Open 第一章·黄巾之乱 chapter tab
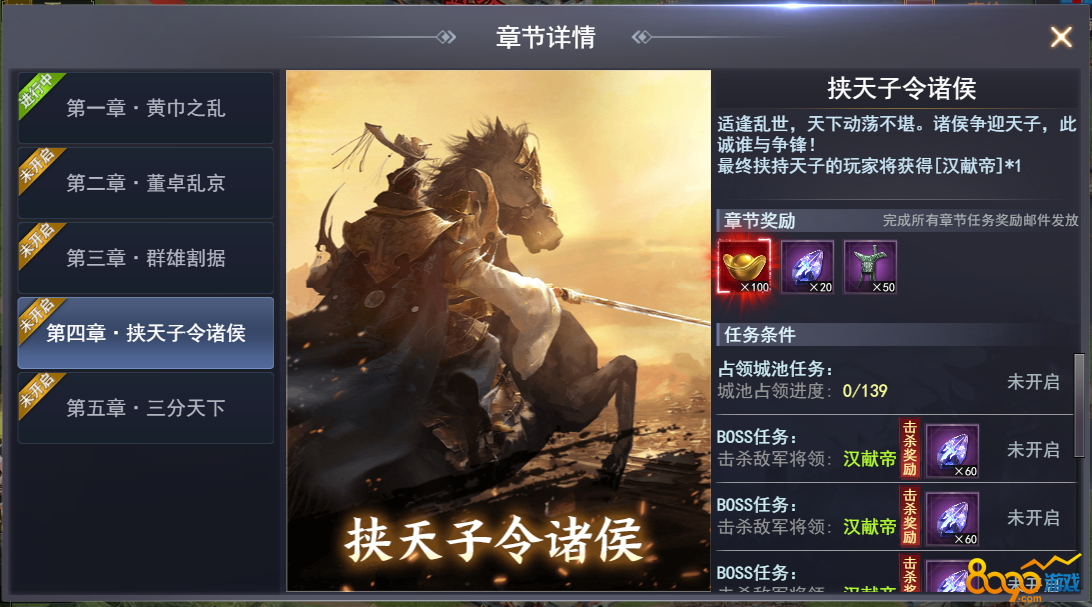The height and width of the screenshot is (607, 1092). point(146,108)
